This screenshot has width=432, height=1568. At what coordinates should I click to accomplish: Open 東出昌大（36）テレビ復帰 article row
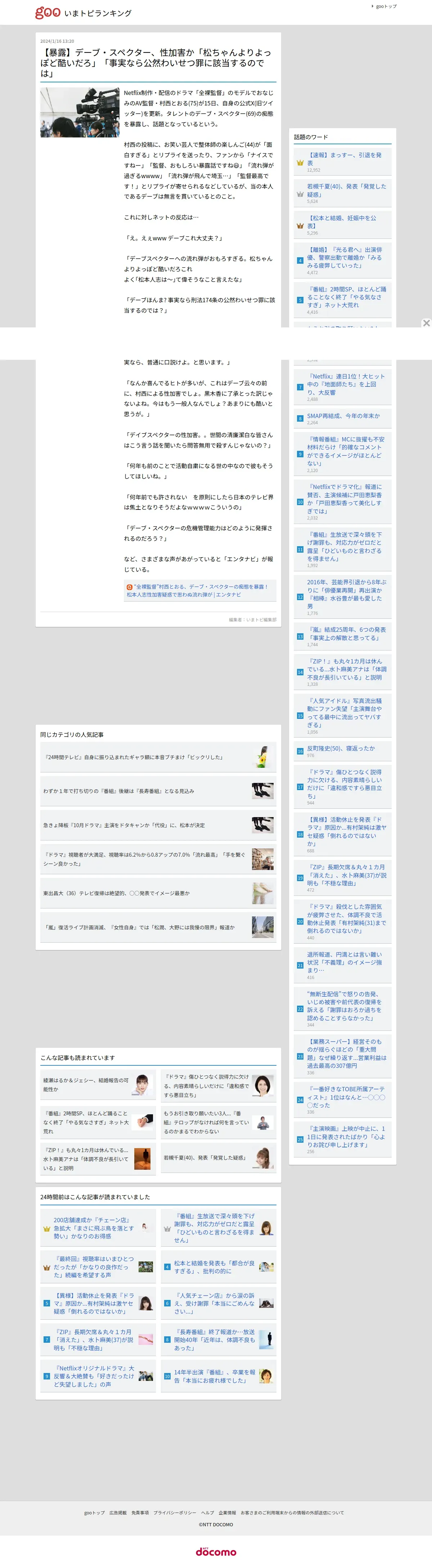(158, 894)
